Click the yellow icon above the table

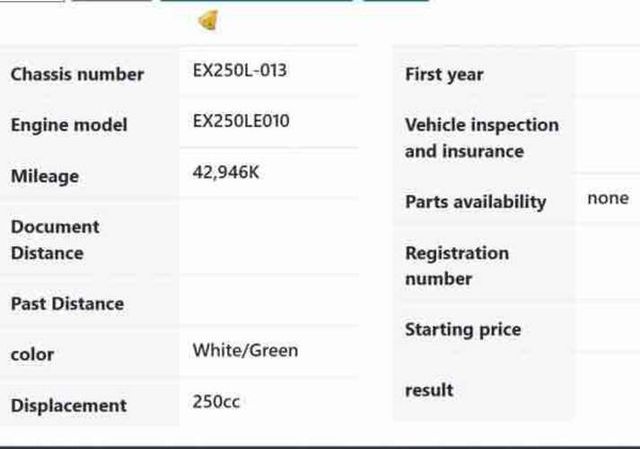click(x=208, y=20)
